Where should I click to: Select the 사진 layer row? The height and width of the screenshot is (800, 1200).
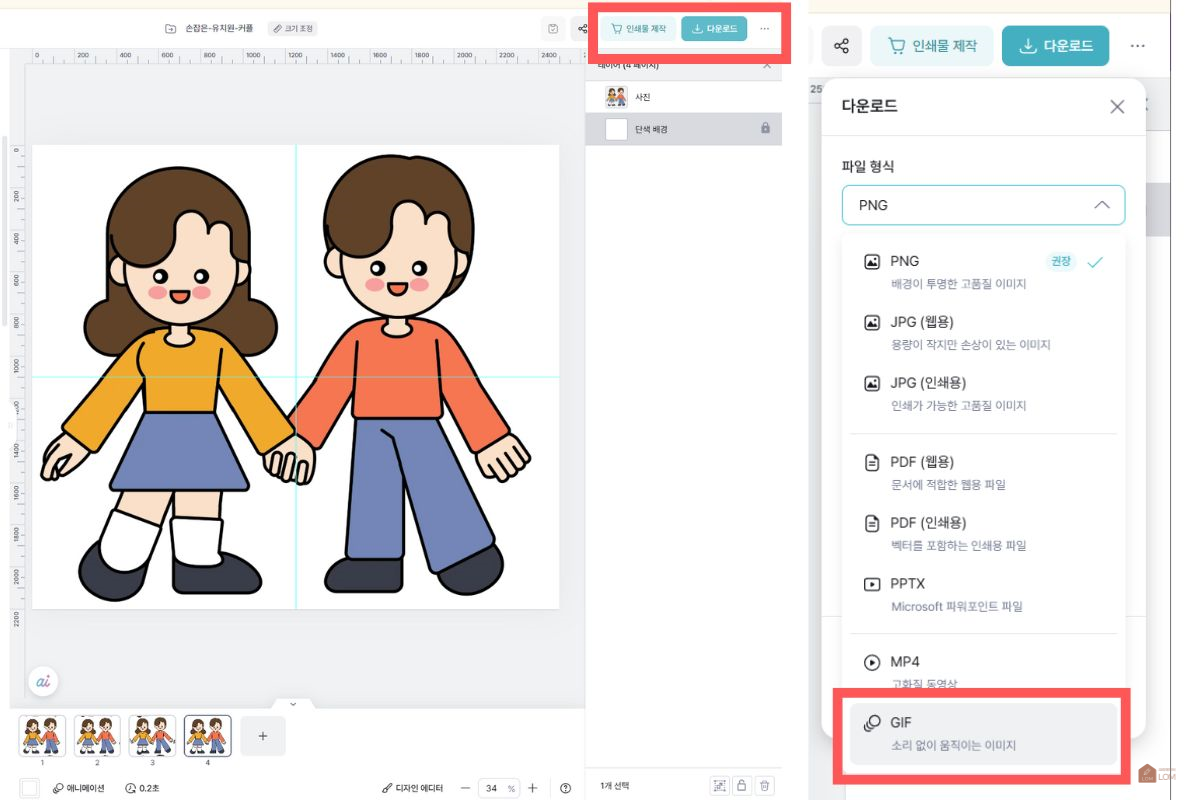(683, 97)
